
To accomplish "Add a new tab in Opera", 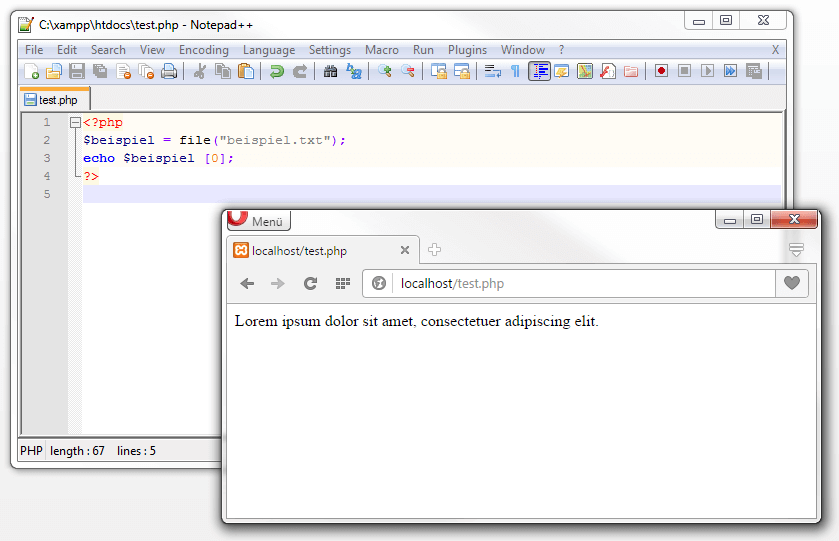I will pyautogui.click(x=434, y=250).
